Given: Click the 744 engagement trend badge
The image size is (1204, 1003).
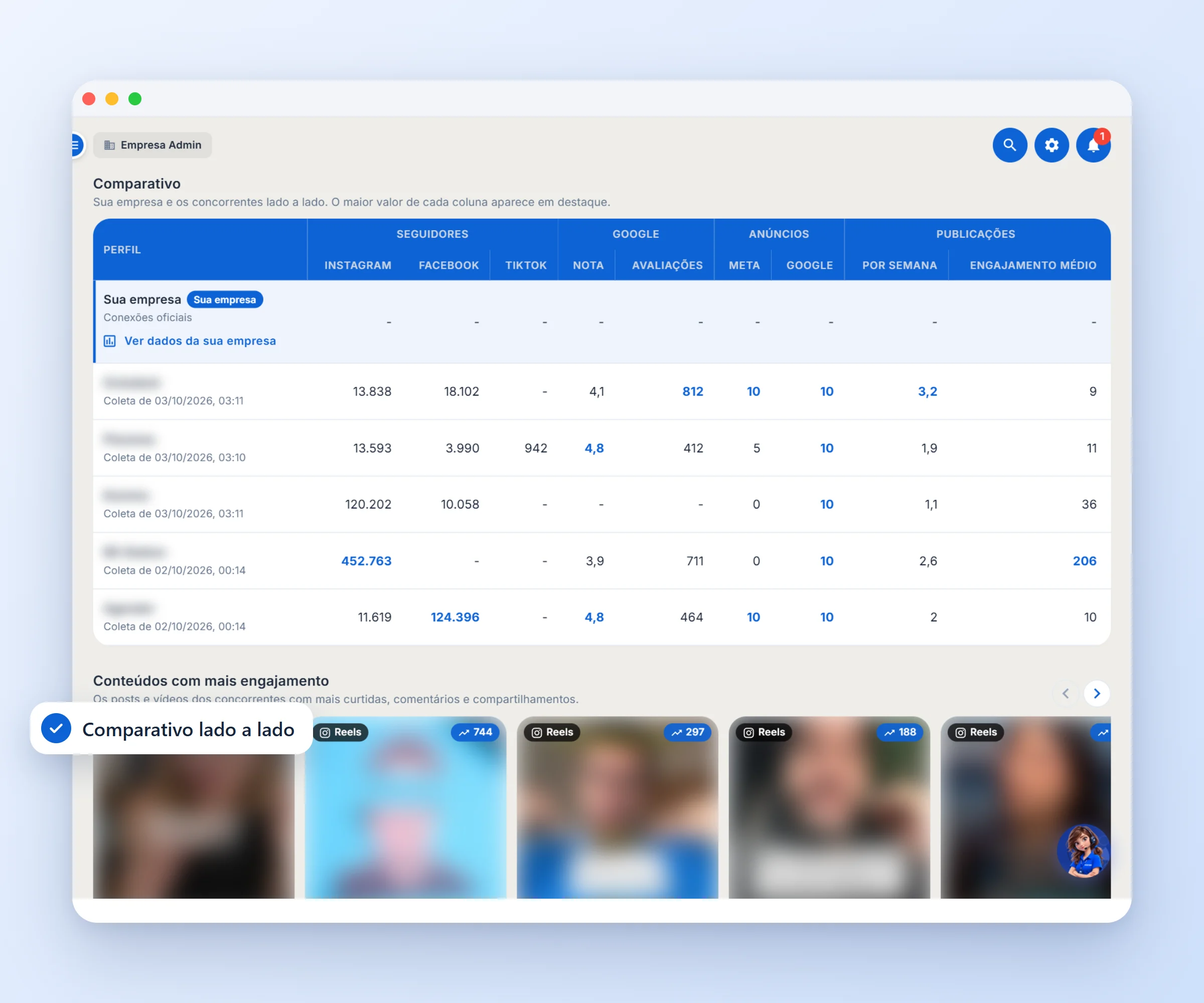Looking at the screenshot, I should [475, 732].
